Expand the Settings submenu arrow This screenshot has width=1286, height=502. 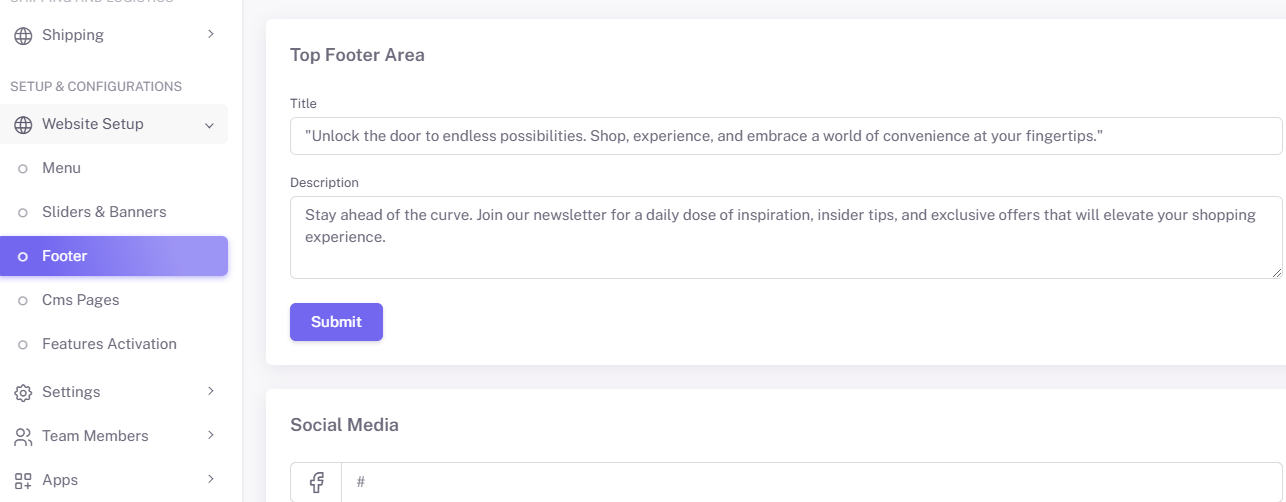pos(210,391)
